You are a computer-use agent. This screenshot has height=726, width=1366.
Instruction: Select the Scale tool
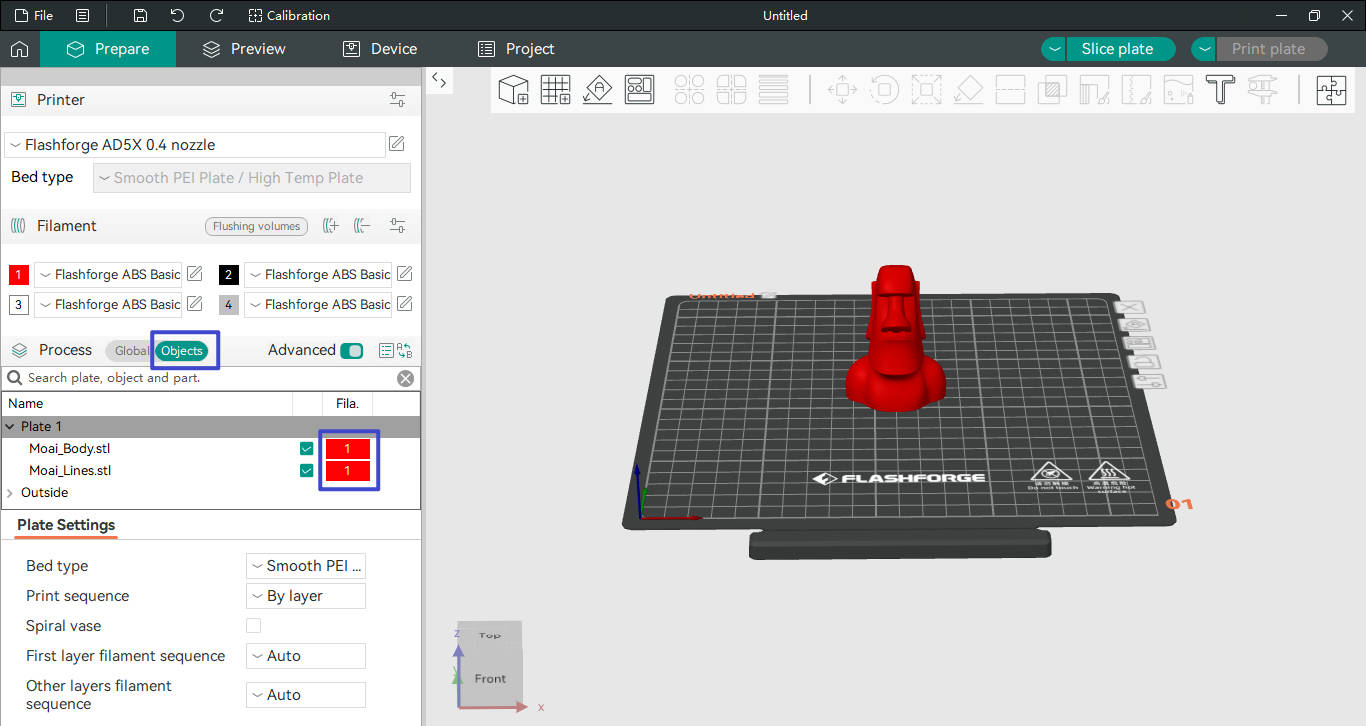coord(926,90)
